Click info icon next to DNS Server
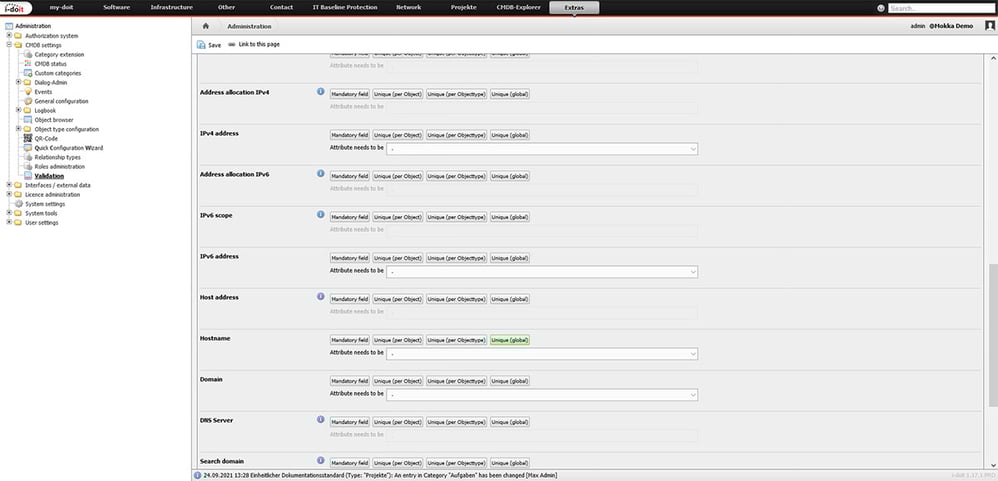 point(321,419)
